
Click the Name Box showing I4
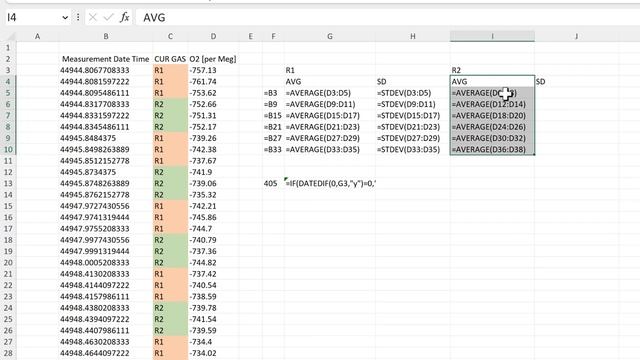click(x=33, y=18)
